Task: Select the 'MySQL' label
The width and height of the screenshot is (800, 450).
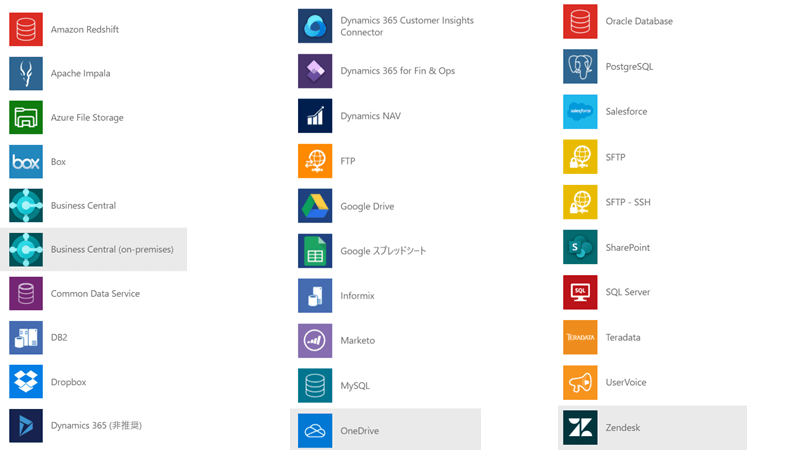Action: coord(355,386)
